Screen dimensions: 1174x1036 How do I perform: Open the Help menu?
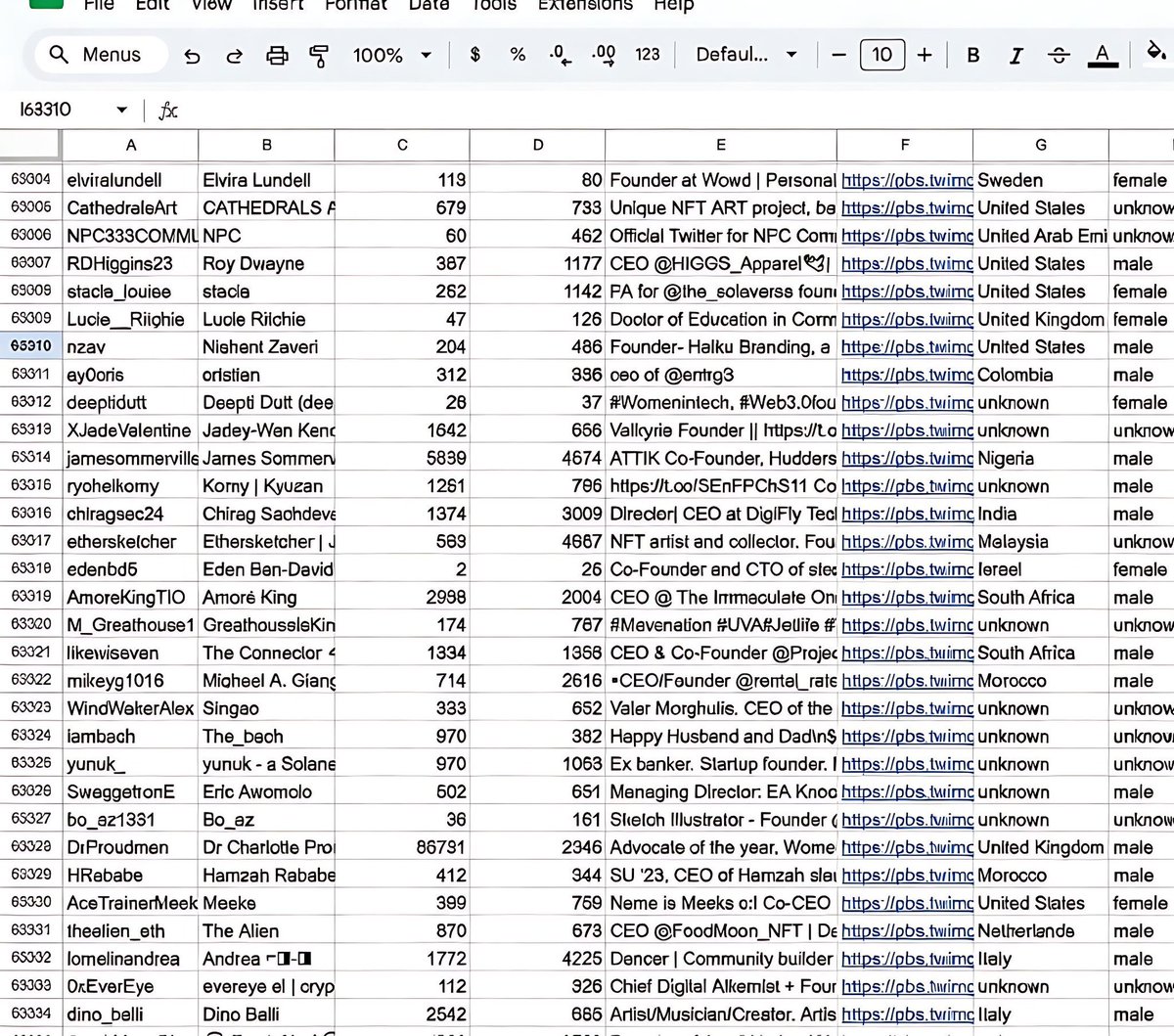tap(674, 5)
